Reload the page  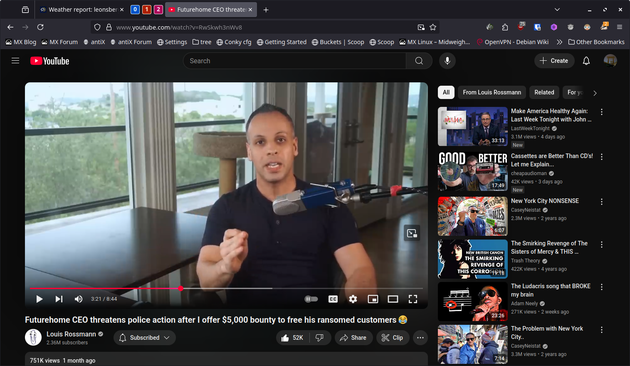tap(40, 27)
